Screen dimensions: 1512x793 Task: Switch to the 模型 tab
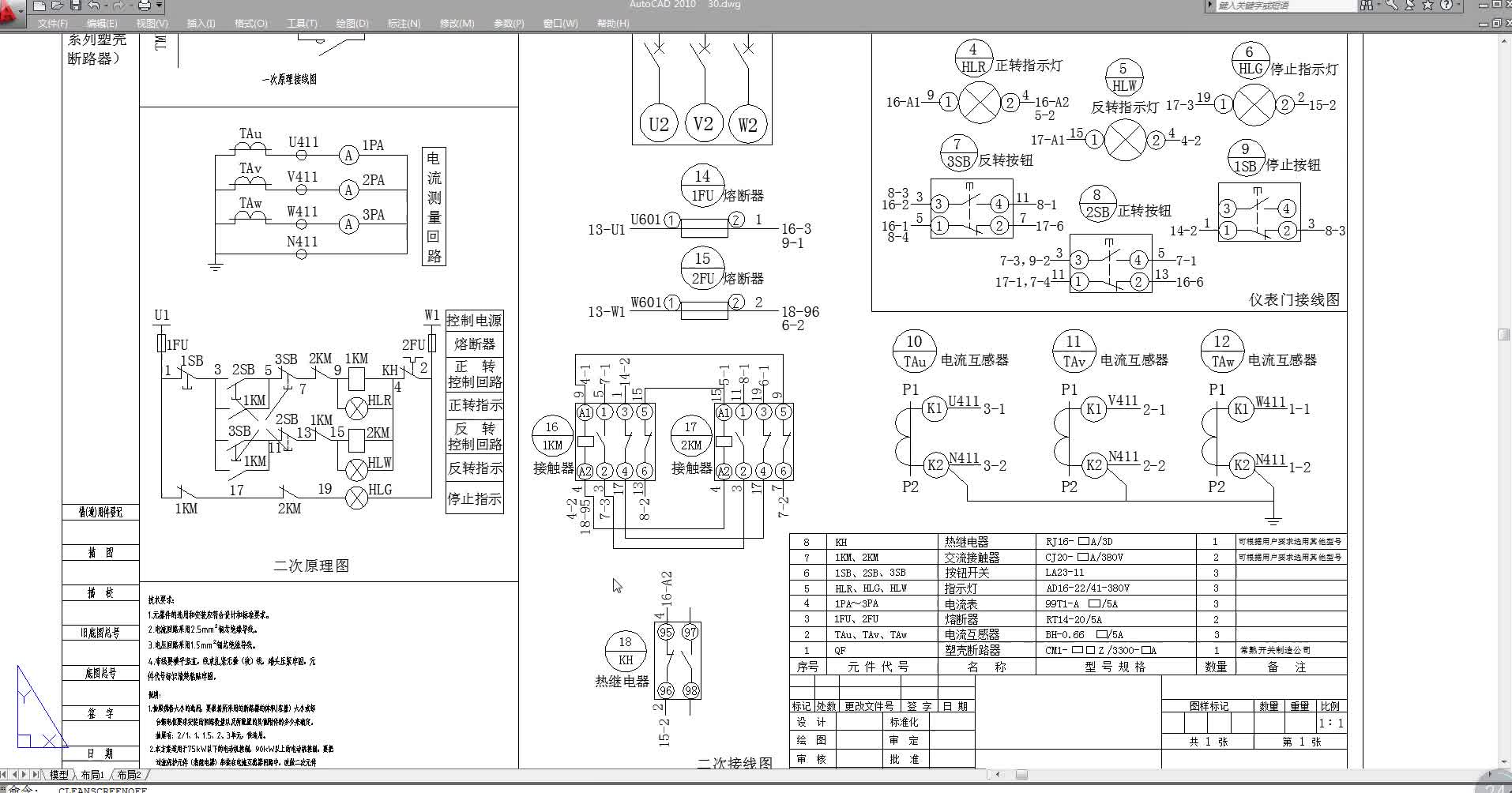point(59,775)
